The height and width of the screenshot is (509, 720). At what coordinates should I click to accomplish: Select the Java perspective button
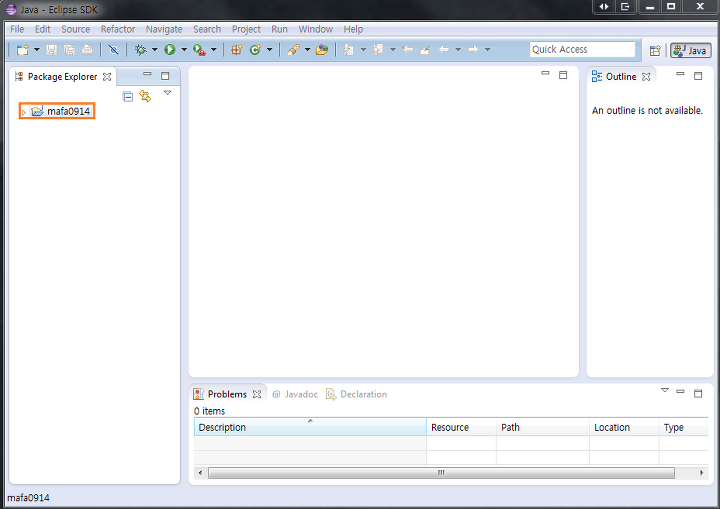[x=691, y=50]
